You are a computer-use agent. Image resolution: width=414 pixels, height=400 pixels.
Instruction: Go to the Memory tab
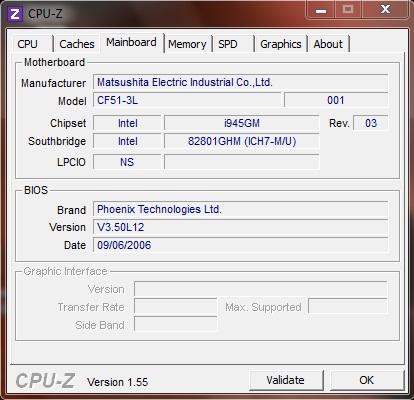click(188, 44)
